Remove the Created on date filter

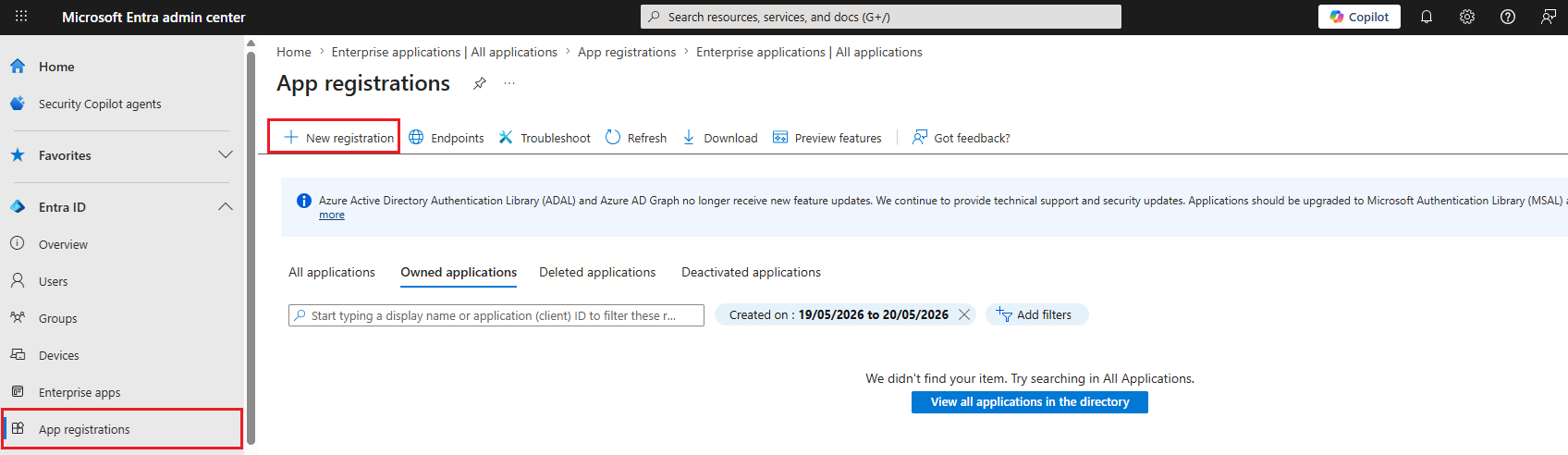coord(964,314)
